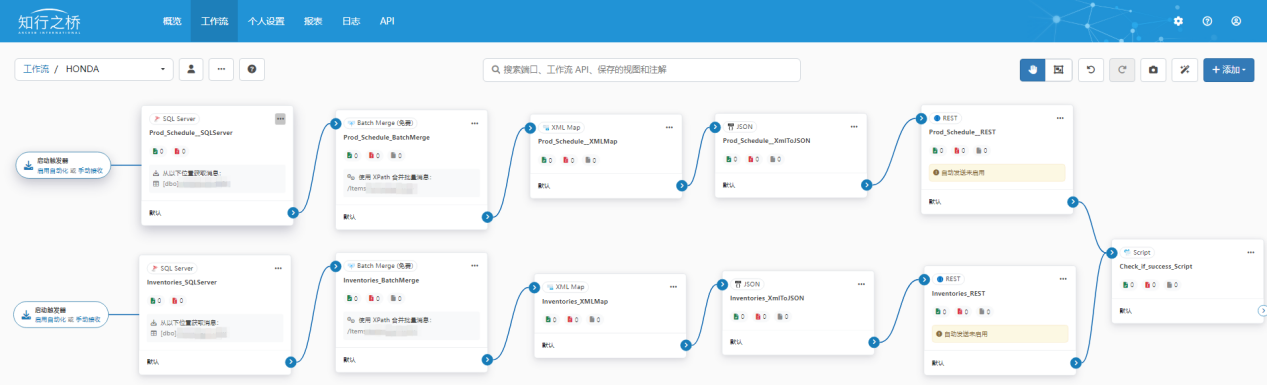The image size is (1267, 385).
Task: Switch to box selection tool
Action: [x=1059, y=70]
